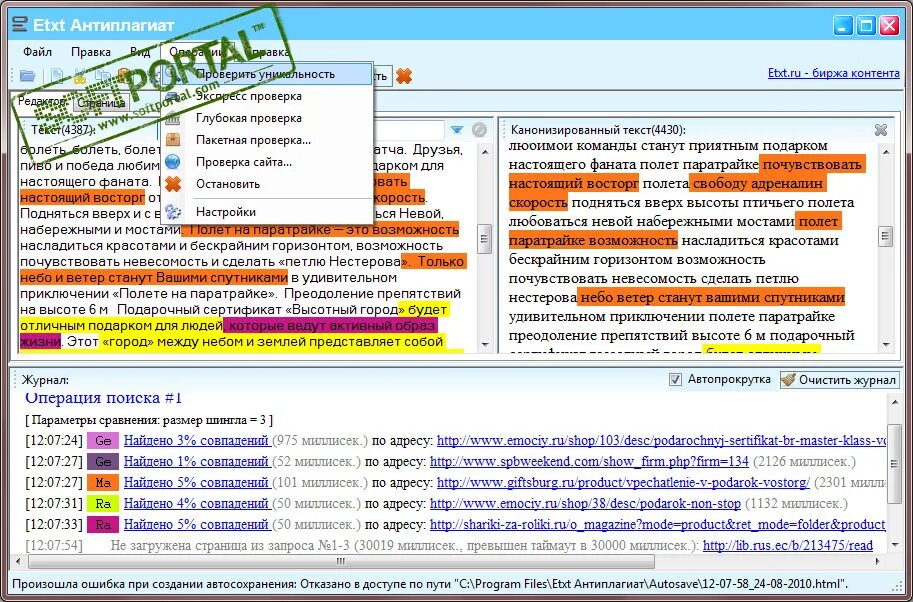913x602 pixels.
Task: Click the journal scroll-right arrow
Action: pos(878,562)
